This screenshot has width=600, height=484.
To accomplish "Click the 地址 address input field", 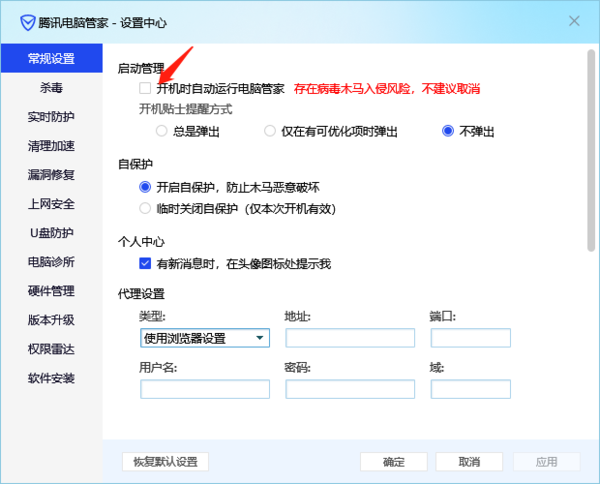I will [350, 338].
